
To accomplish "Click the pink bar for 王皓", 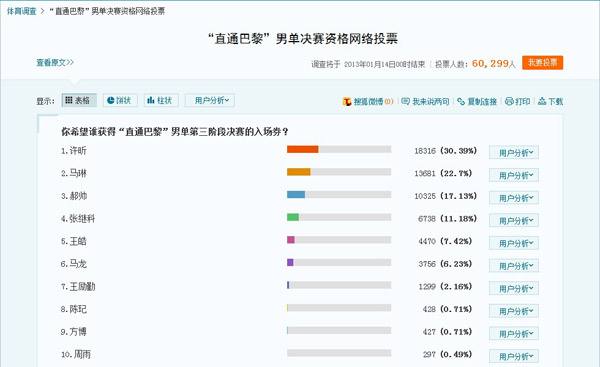I will point(291,240).
